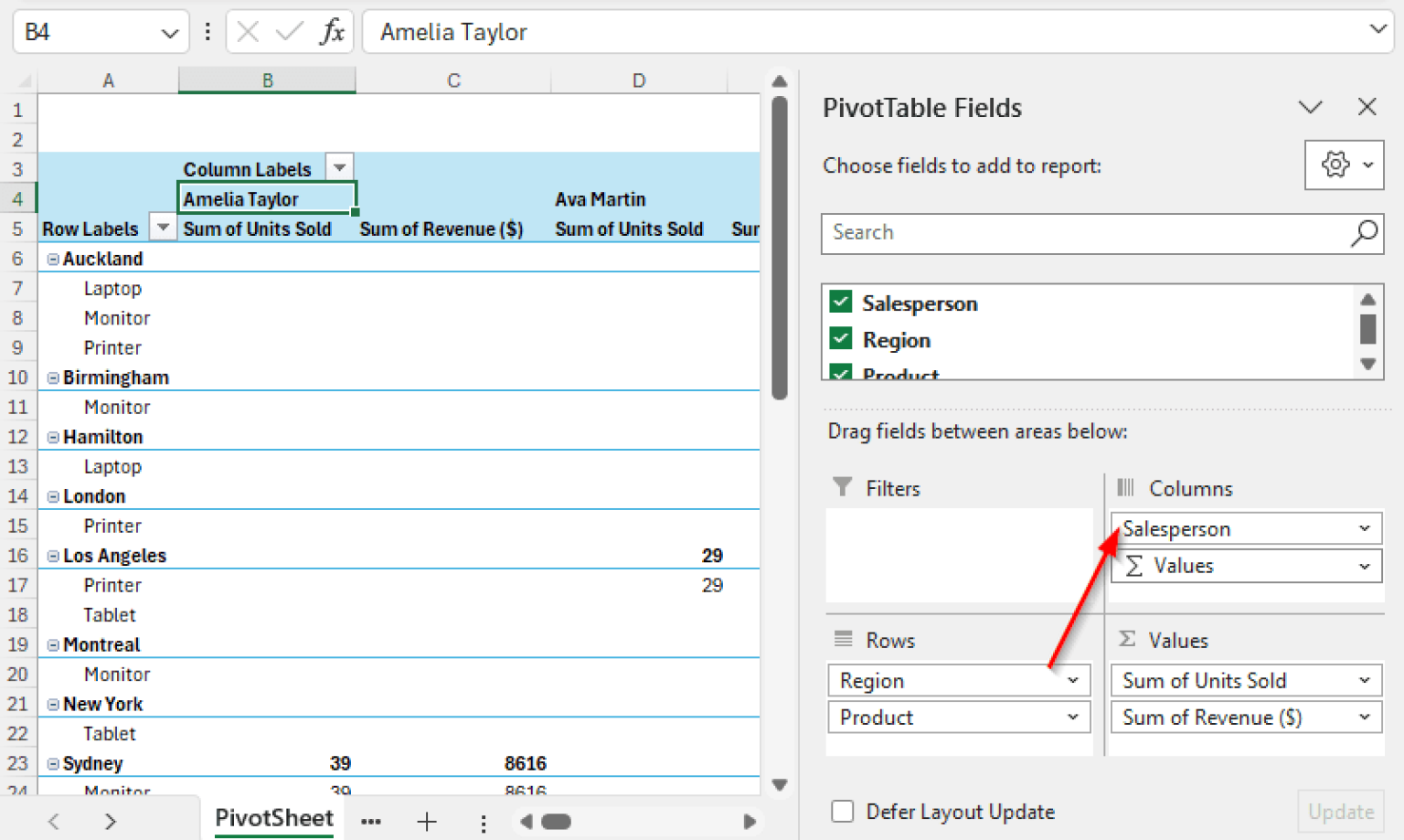Click the funnel icon next to Filters area
1404x840 pixels.
842,487
